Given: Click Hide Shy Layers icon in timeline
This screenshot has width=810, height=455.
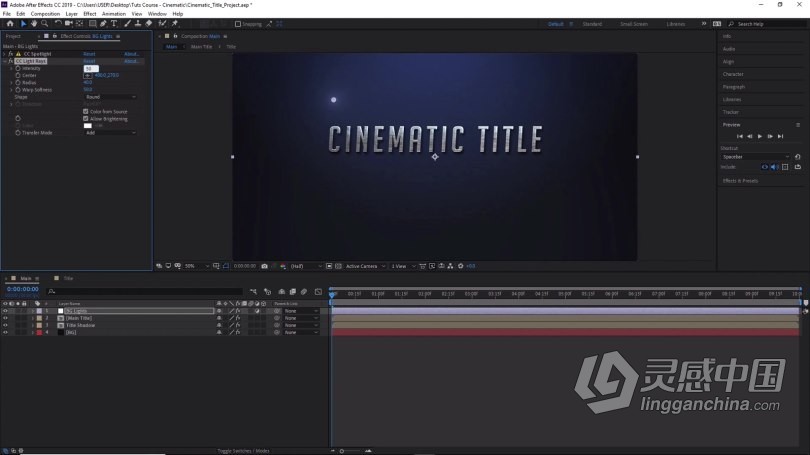Looking at the screenshot, I should click(x=282, y=292).
